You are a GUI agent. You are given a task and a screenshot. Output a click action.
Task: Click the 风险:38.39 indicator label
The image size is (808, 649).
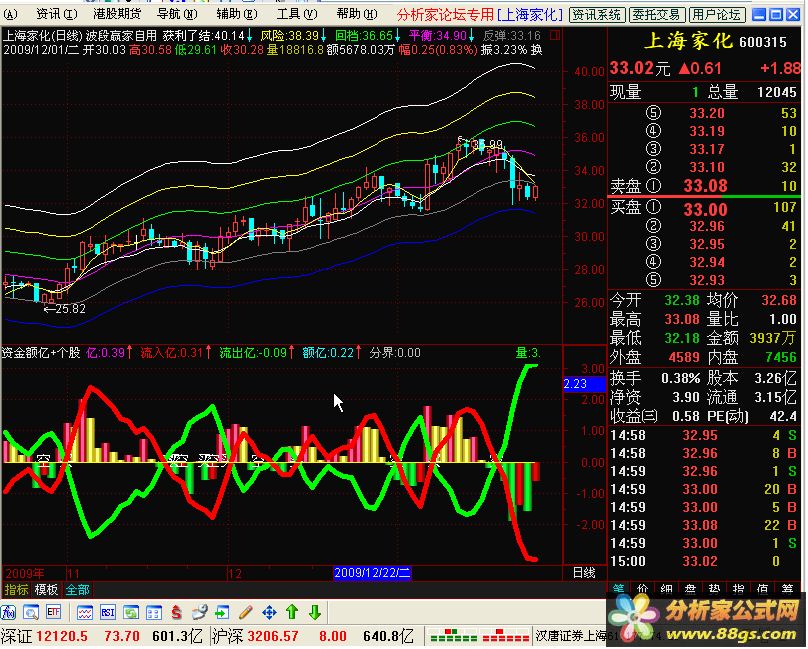click(293, 36)
